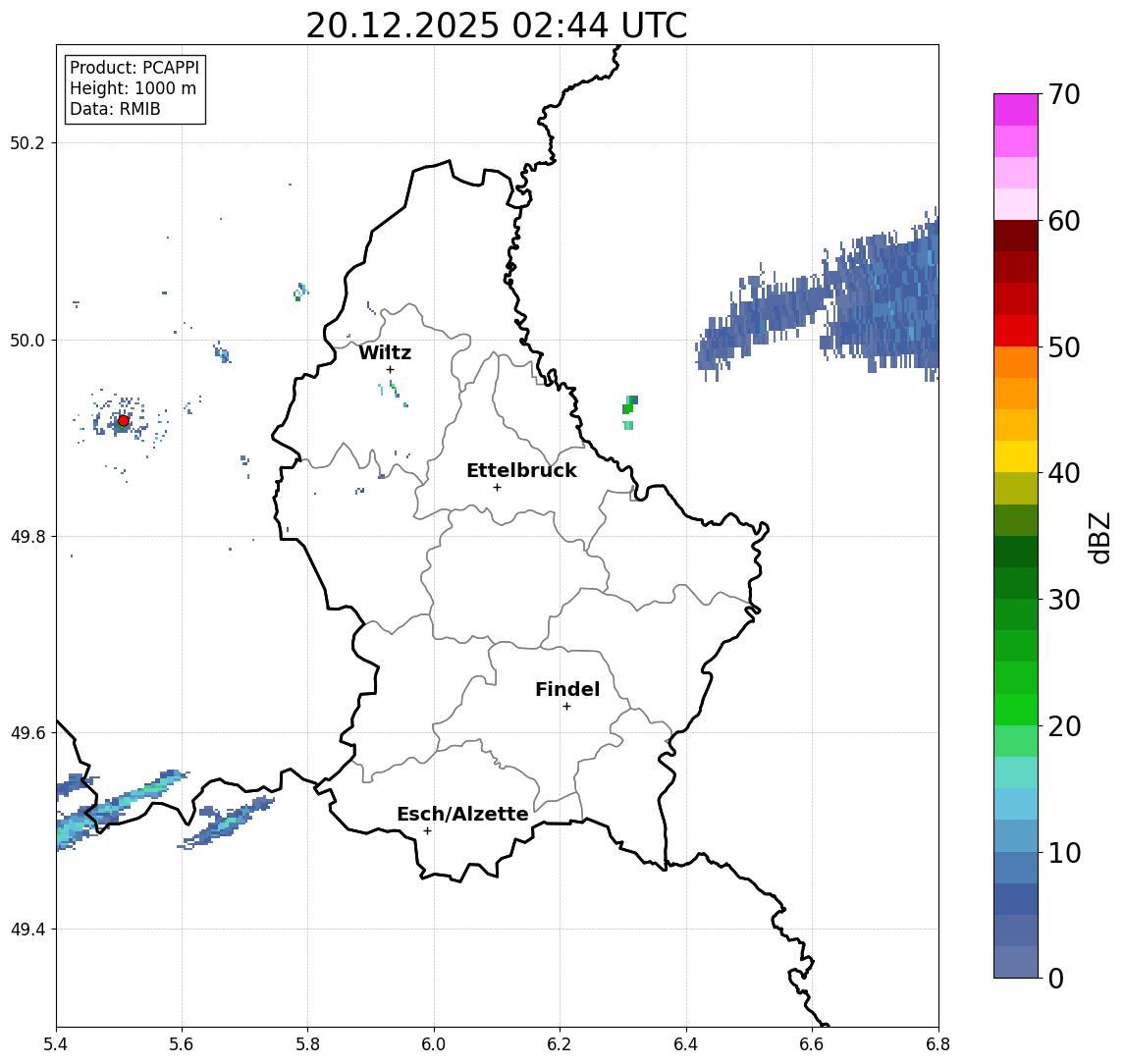Click the 6.0 longitude axis label
Screen dimensions: 1124x1064
click(435, 1044)
